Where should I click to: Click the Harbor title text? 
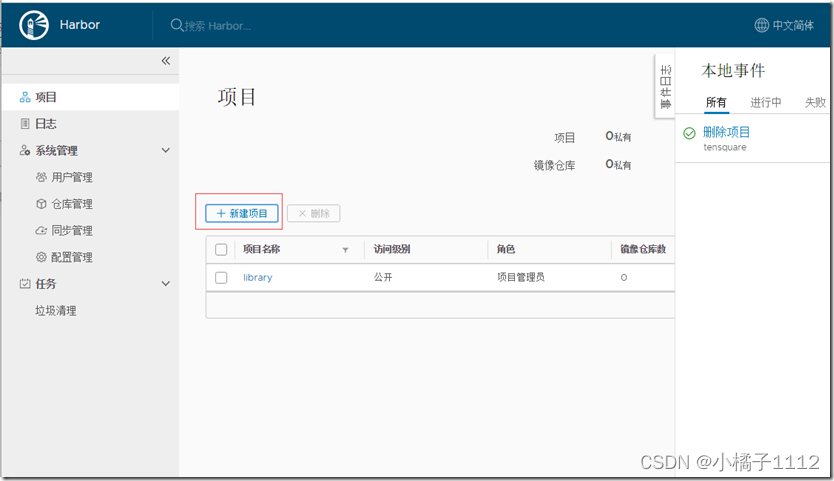(80, 25)
